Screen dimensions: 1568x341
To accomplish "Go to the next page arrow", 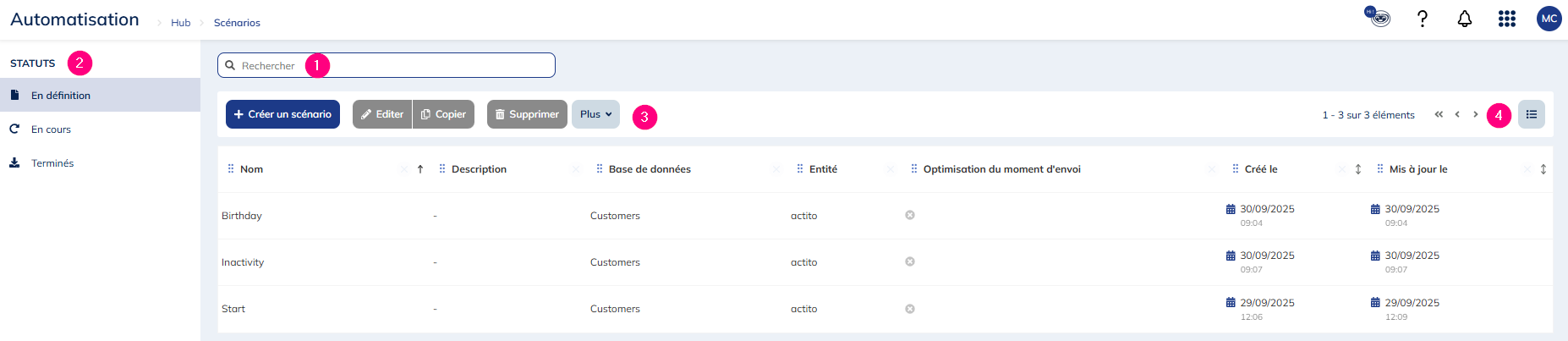I will pyautogui.click(x=1476, y=114).
